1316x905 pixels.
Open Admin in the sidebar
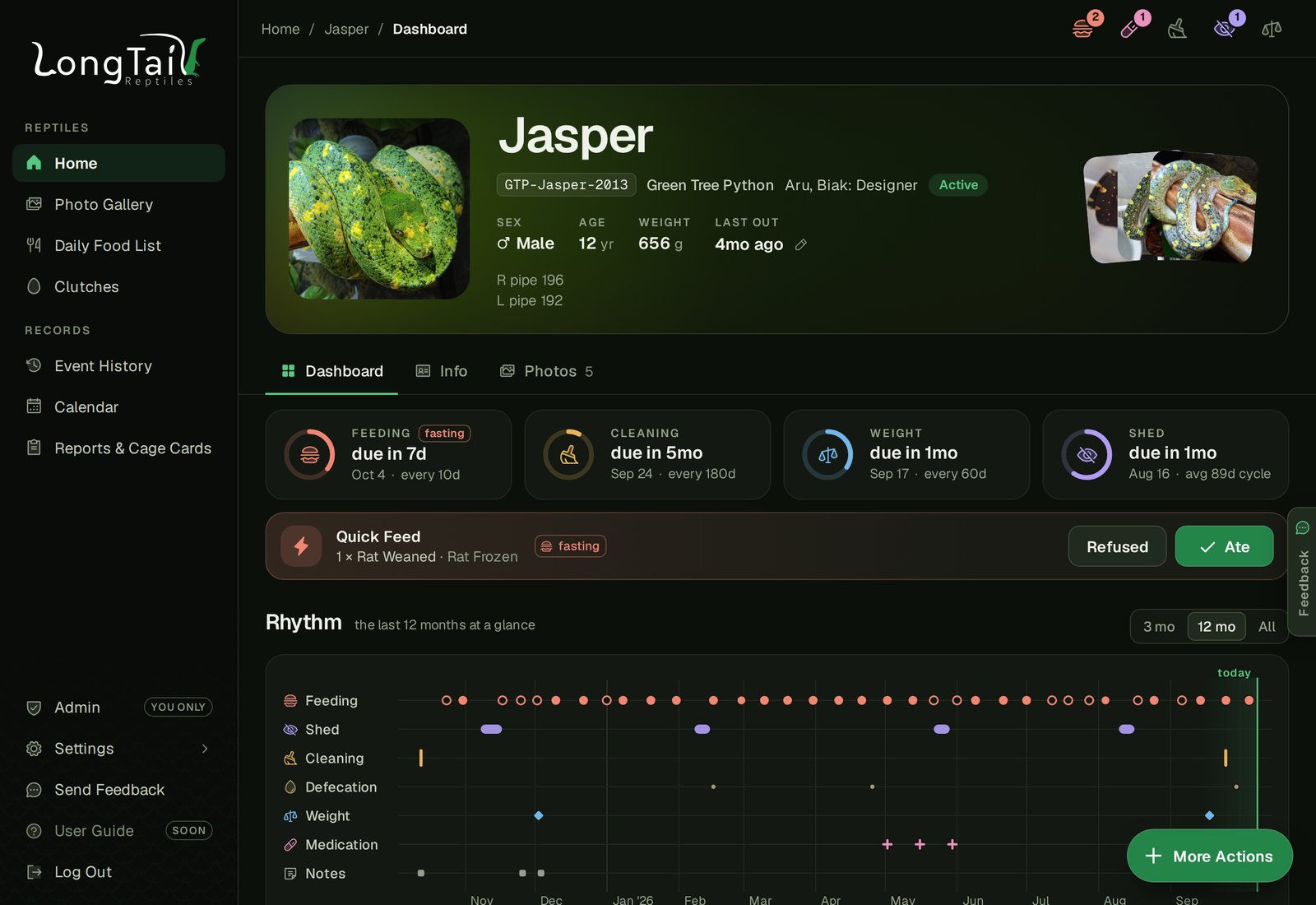pyautogui.click(x=118, y=708)
